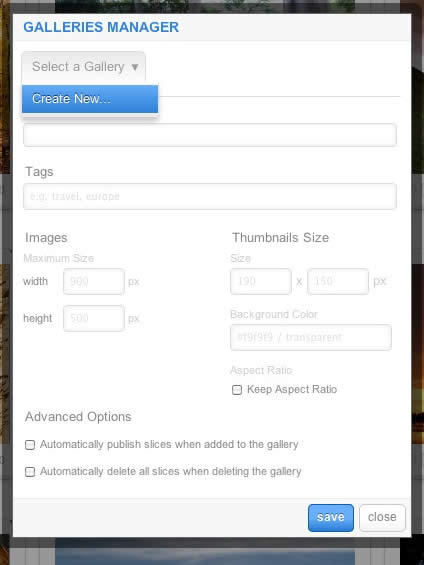Screen dimensions: 424x565
Task: Click the maximum height input field
Action: point(94,318)
